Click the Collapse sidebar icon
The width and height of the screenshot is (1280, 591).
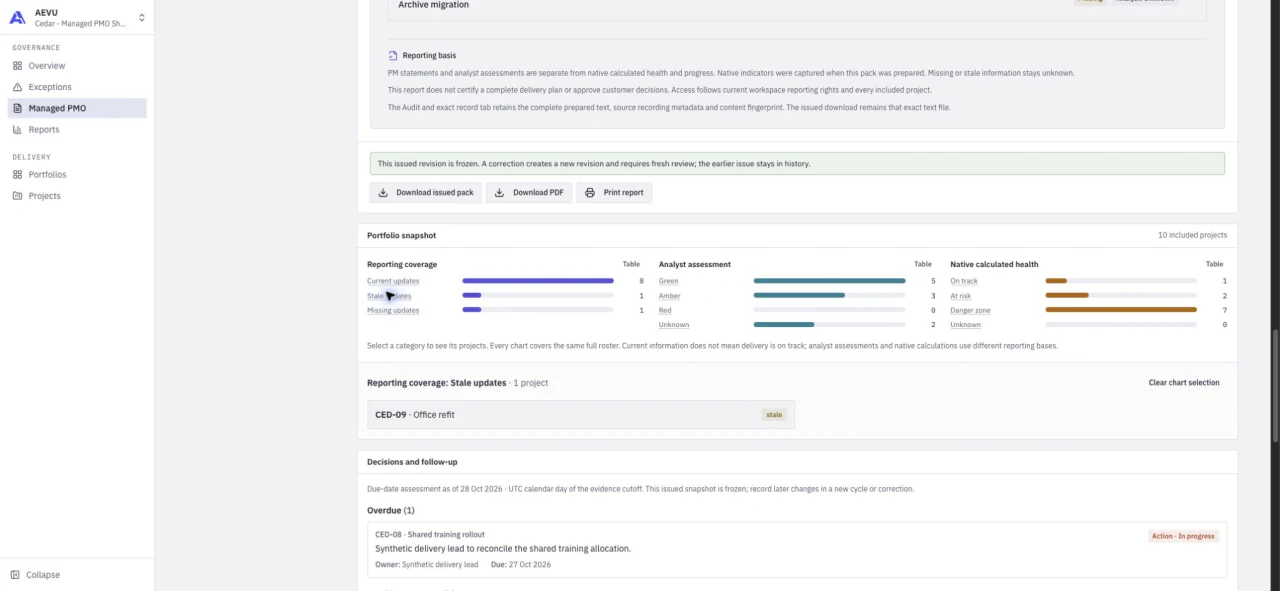coord(15,575)
